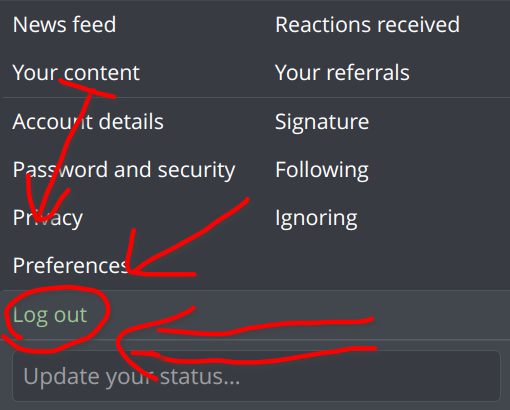Image resolution: width=510 pixels, height=410 pixels.
Task: Open the Privacy settings
Action: [48, 219]
